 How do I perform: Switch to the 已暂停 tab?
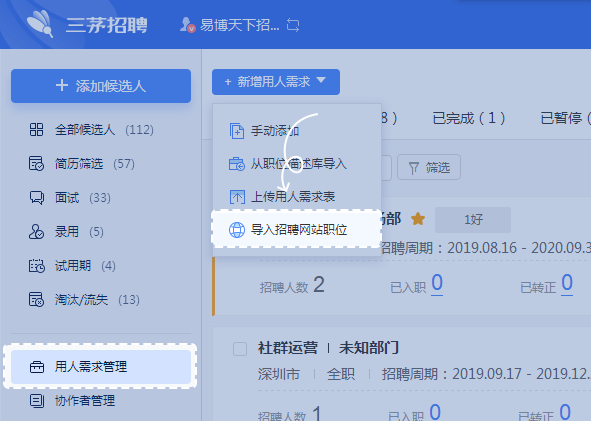click(565, 118)
